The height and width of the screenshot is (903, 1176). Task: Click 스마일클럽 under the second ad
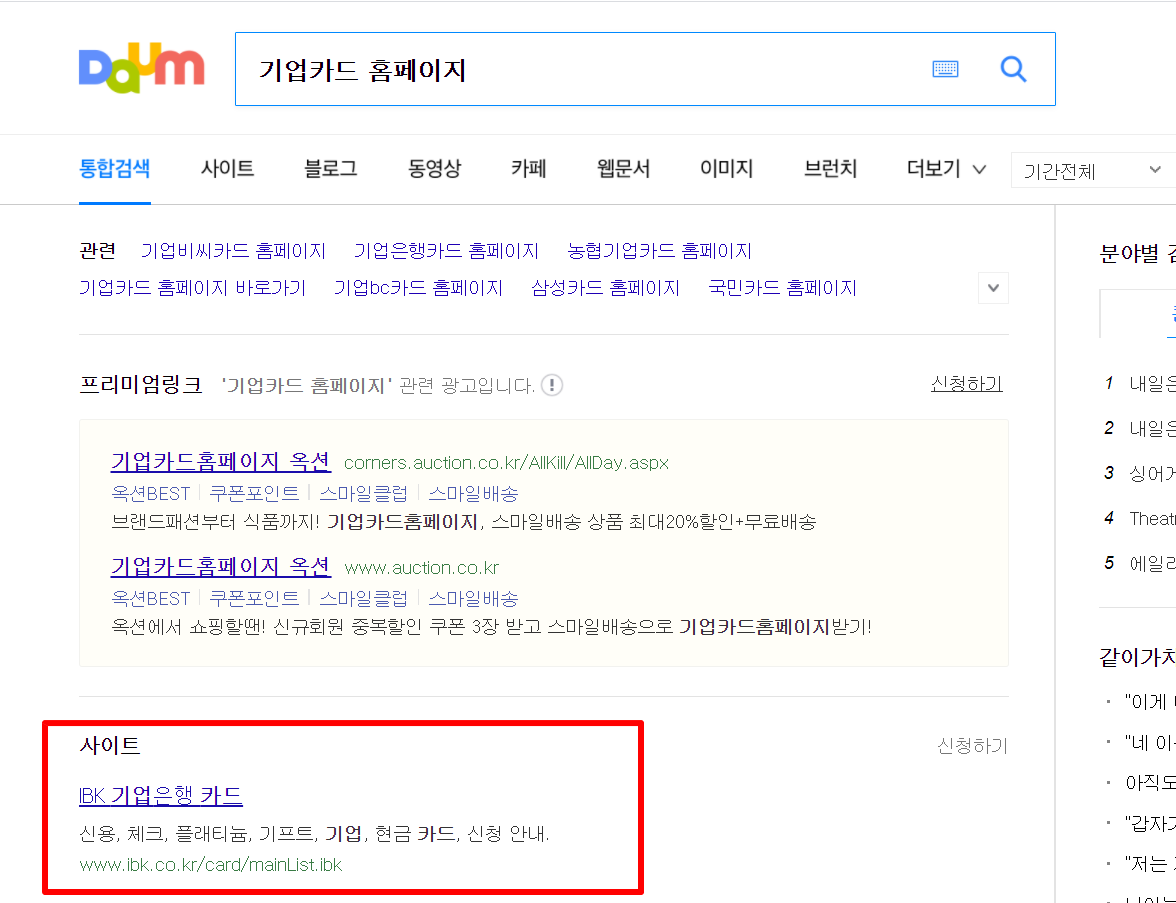click(364, 598)
